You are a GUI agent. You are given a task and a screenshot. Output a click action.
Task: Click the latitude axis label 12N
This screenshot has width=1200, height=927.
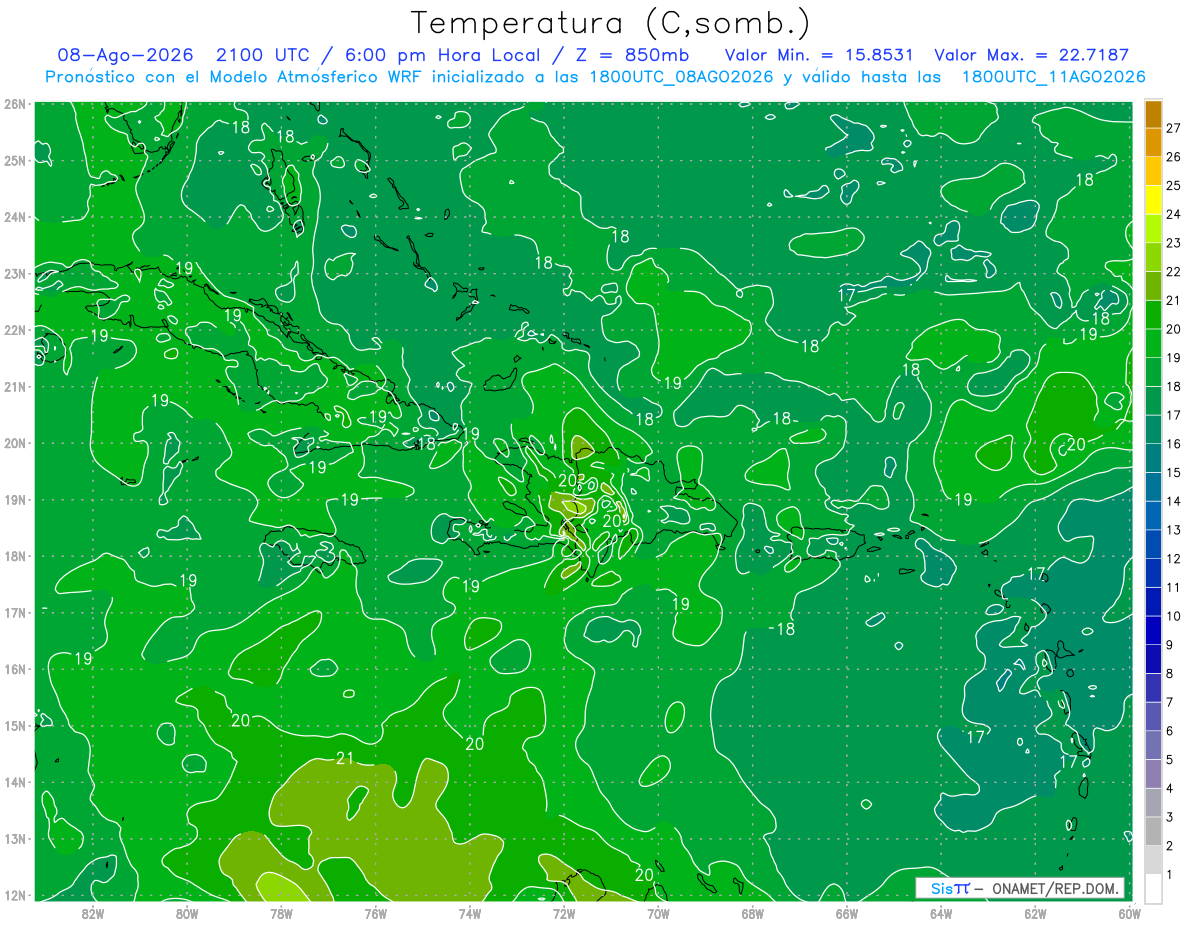14,895
